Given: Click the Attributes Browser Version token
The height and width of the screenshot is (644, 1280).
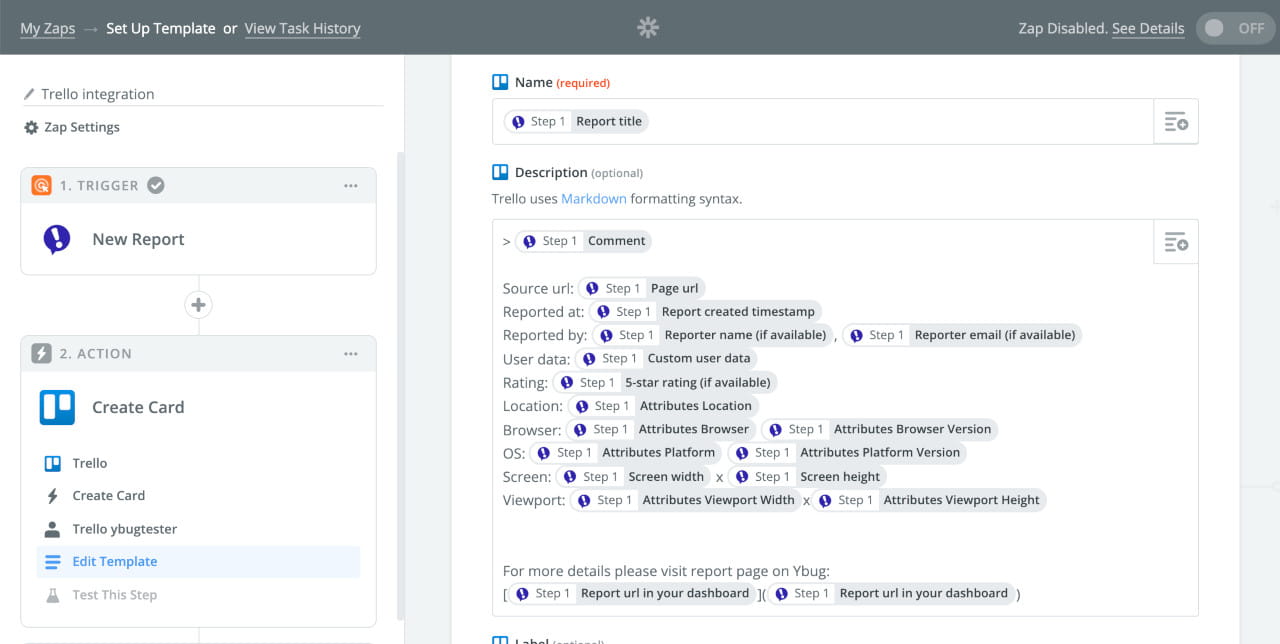Looking at the screenshot, I should [x=880, y=429].
